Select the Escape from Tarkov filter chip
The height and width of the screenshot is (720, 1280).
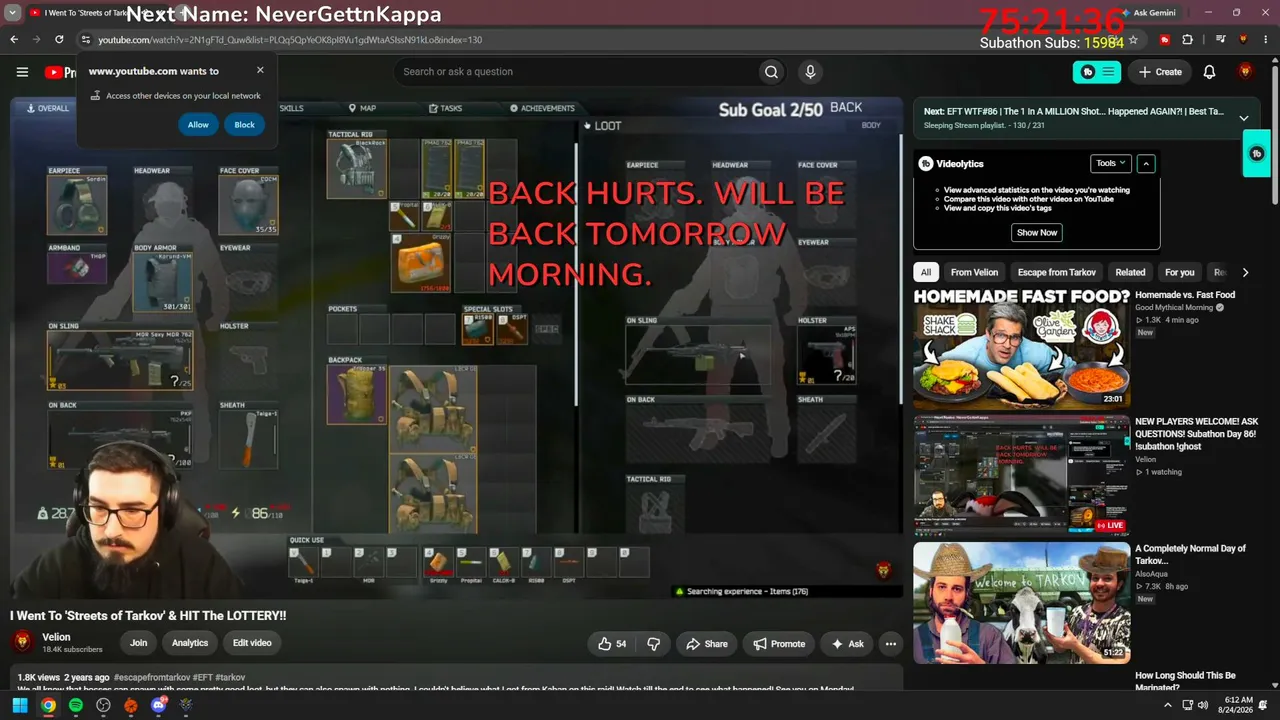tap(1056, 272)
